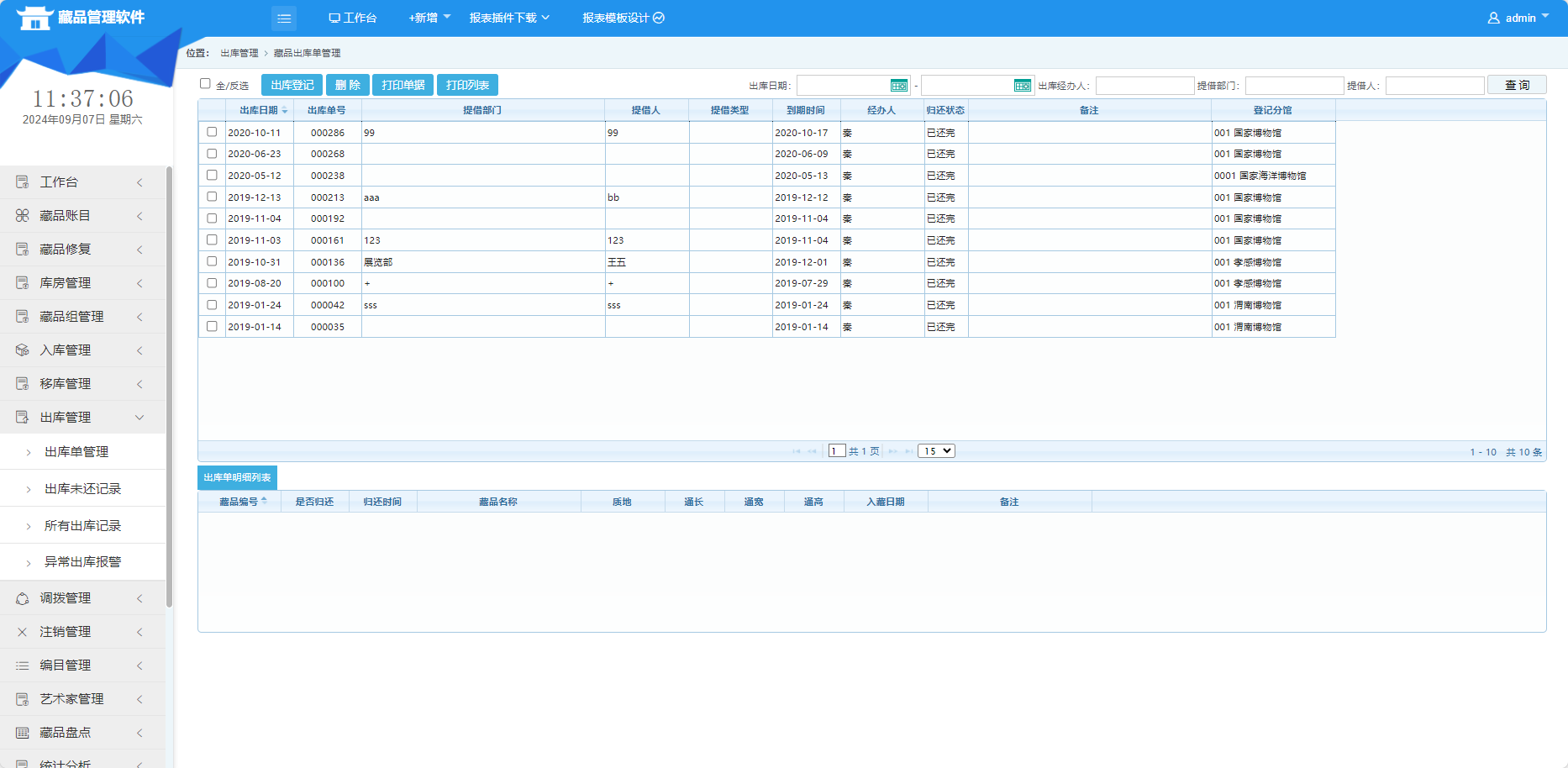
Task: Select the checkbox for order 000136
Action: (212, 261)
